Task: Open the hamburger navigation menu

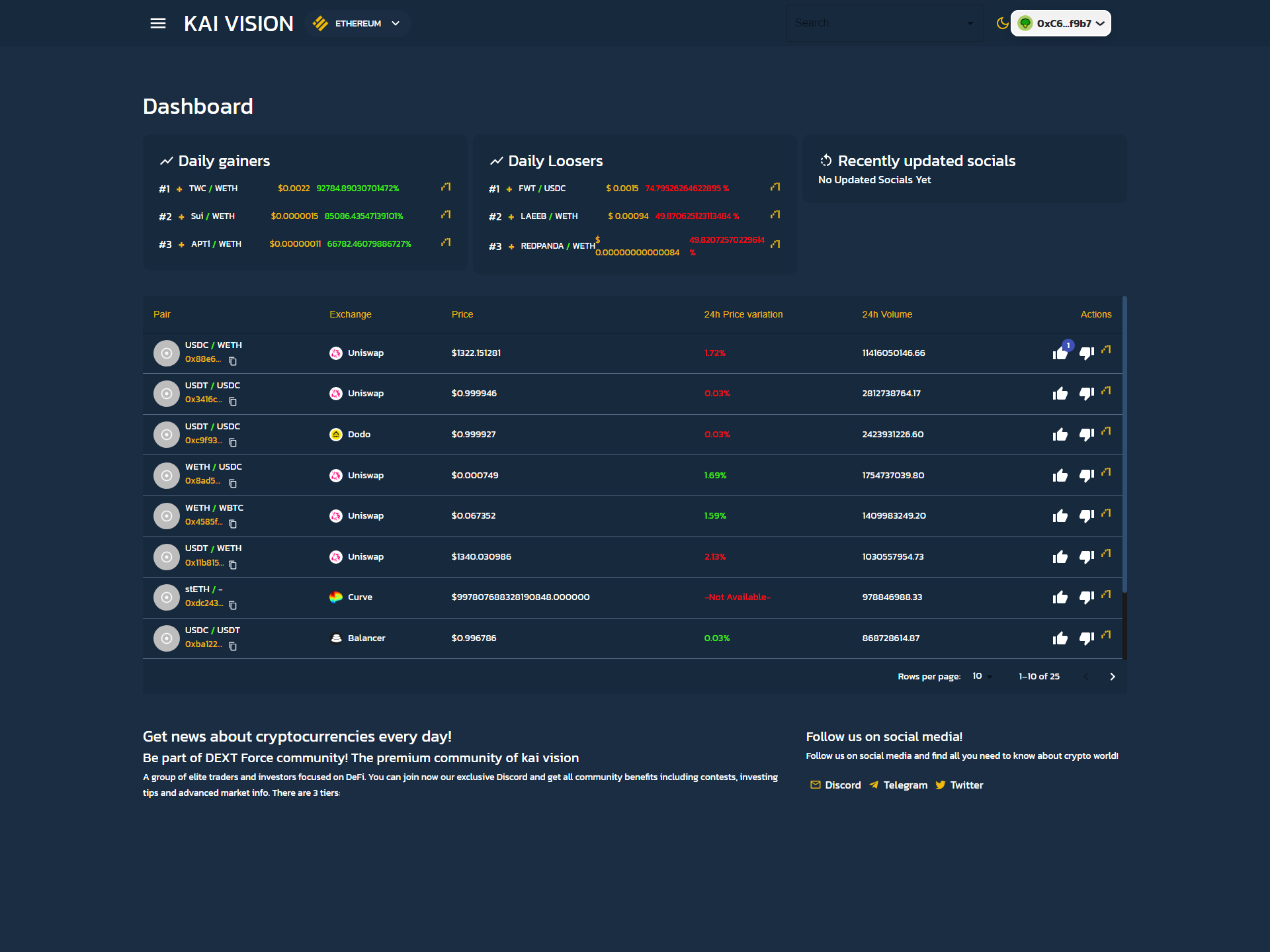Action: [x=157, y=23]
